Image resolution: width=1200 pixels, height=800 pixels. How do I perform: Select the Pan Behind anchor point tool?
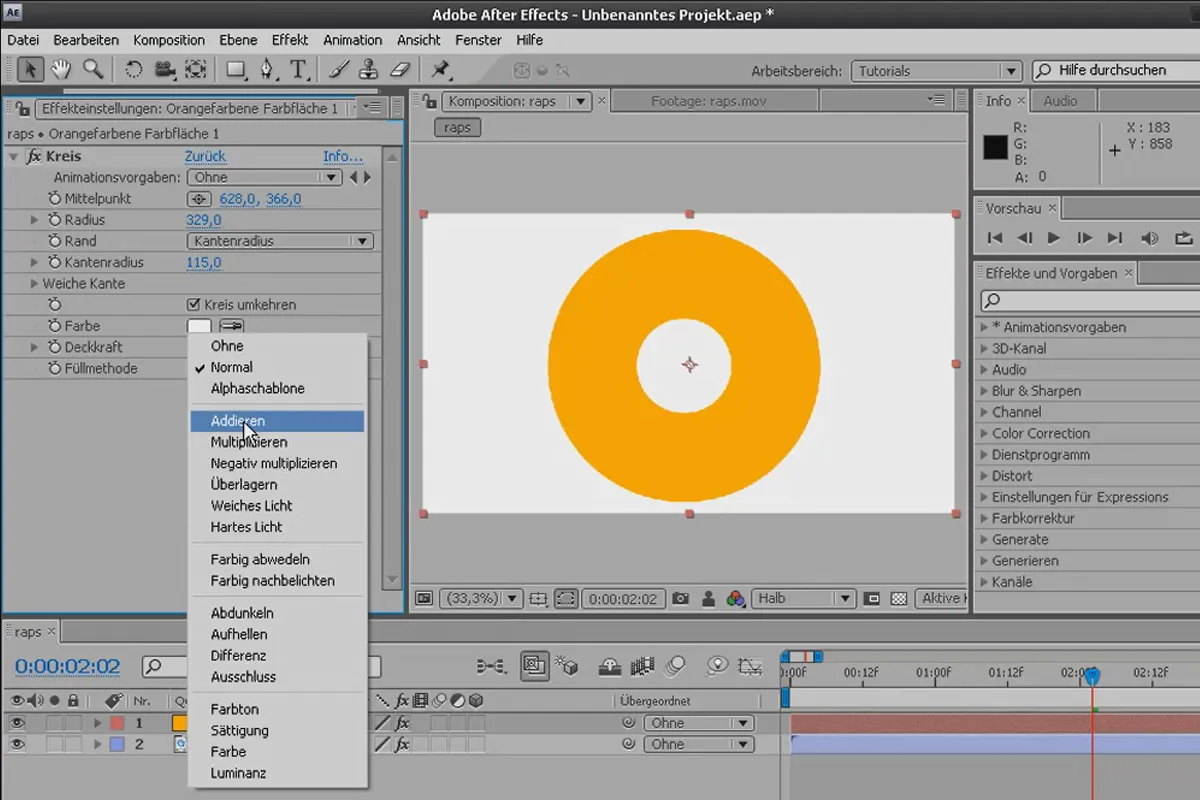point(196,69)
